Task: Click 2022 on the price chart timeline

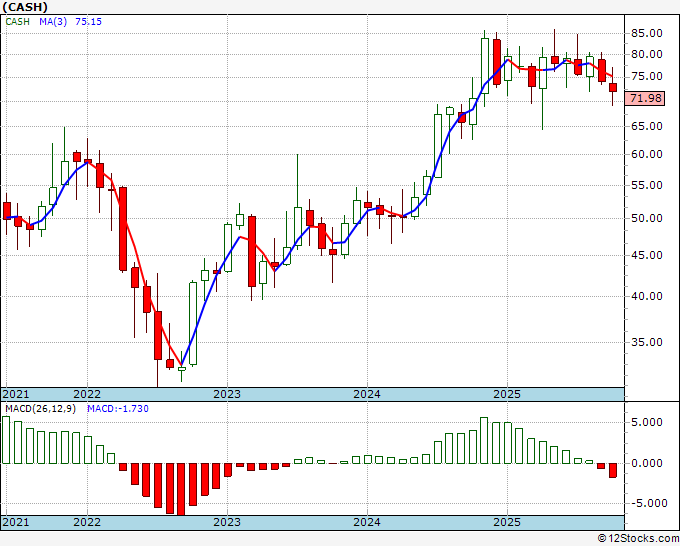Action: [x=87, y=394]
